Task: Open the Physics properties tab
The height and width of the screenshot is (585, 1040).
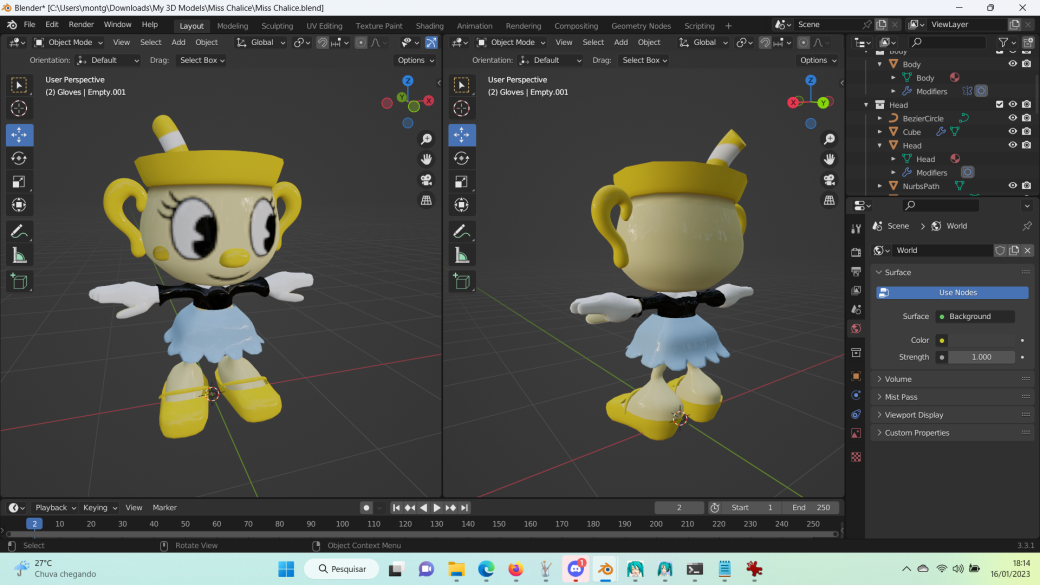Action: 856,395
